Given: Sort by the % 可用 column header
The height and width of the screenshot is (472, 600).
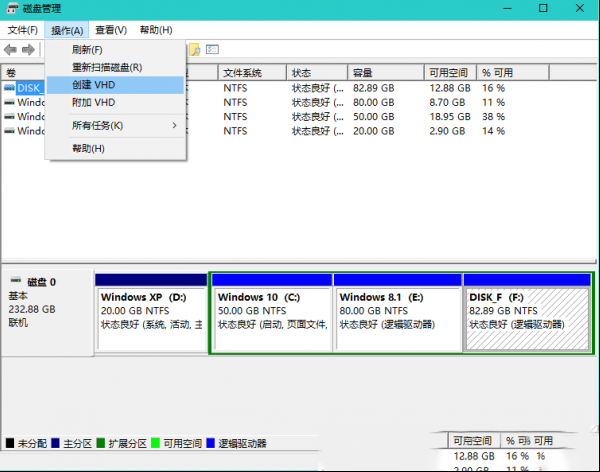Looking at the screenshot, I should (513, 73).
